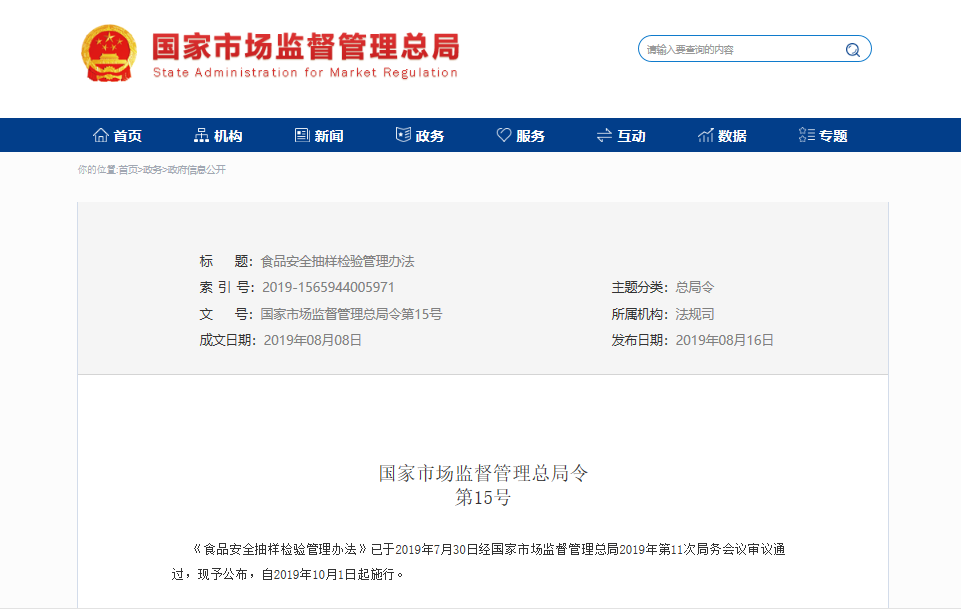Focus the search box input field
This screenshot has height=609, width=961.
tap(740, 49)
